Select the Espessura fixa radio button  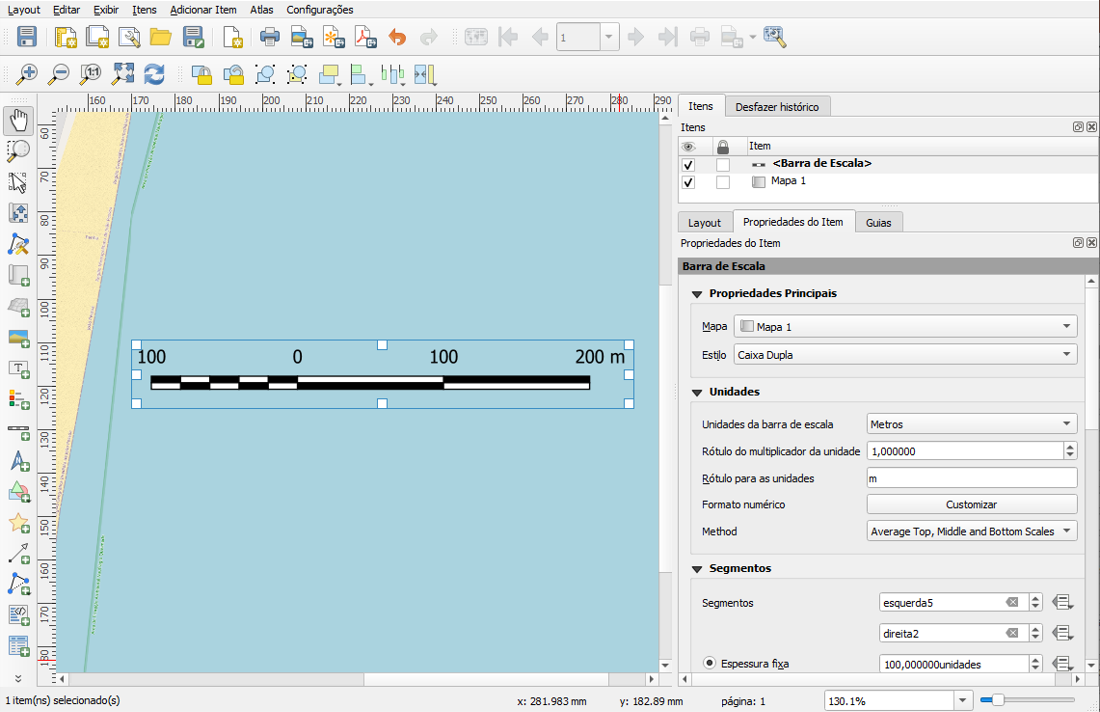(710, 663)
